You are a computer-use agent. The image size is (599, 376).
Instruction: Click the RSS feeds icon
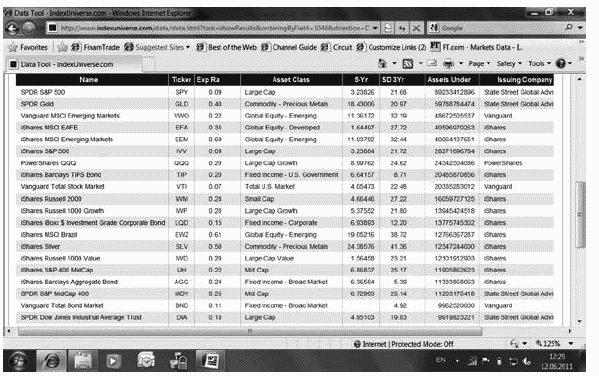pyautogui.click(x=408, y=63)
